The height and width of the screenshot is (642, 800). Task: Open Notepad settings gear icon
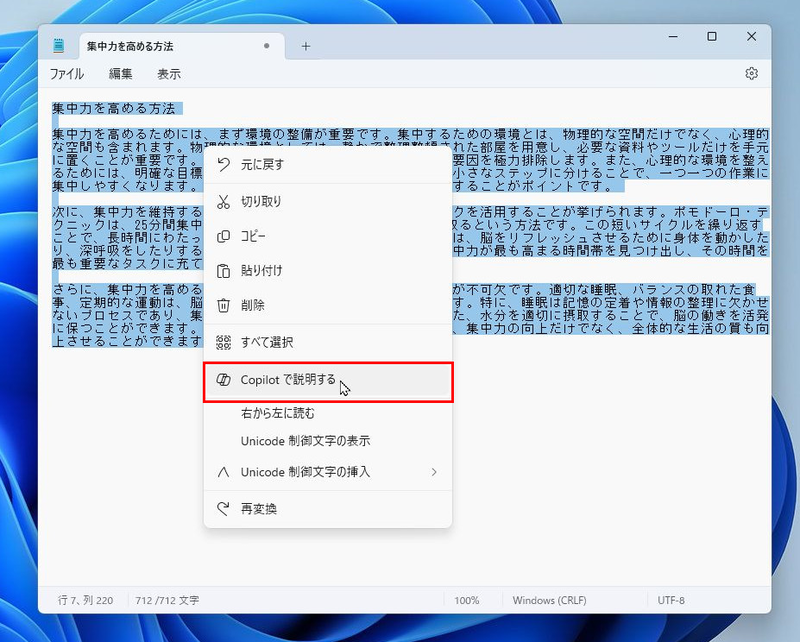pos(751,73)
